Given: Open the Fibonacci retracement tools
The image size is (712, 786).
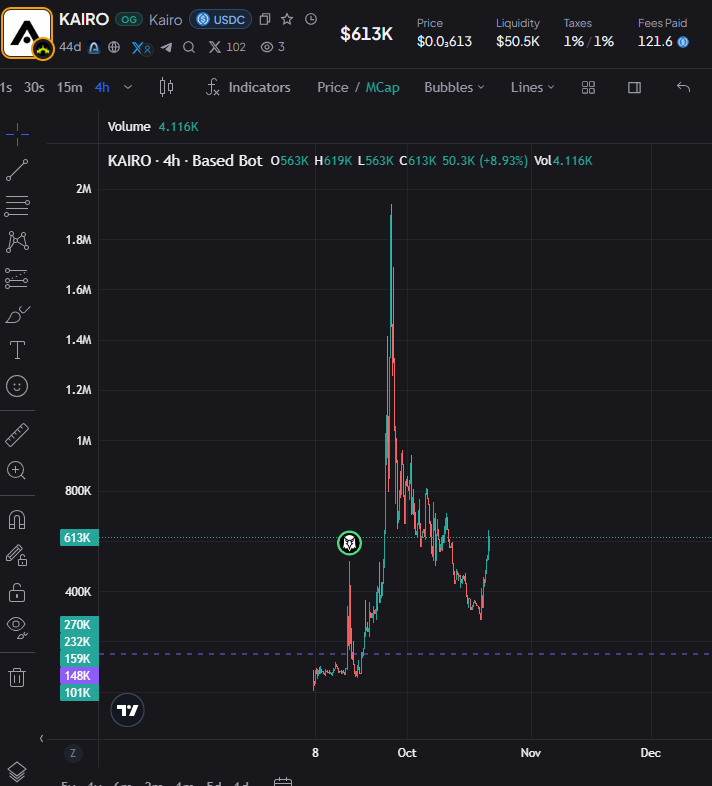Looking at the screenshot, I should (x=17, y=206).
